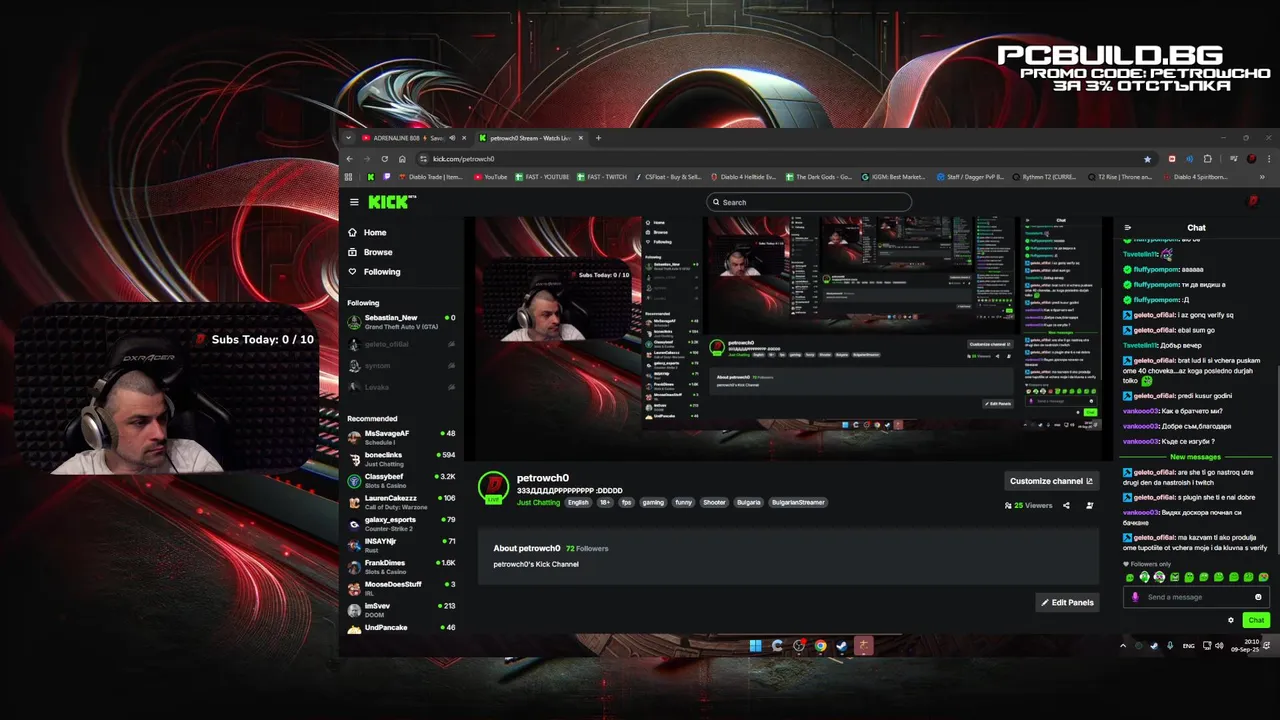Screen dimensions: 1280x720
Task: Open MsSavageAF recommended channel
Action: (x=401, y=437)
